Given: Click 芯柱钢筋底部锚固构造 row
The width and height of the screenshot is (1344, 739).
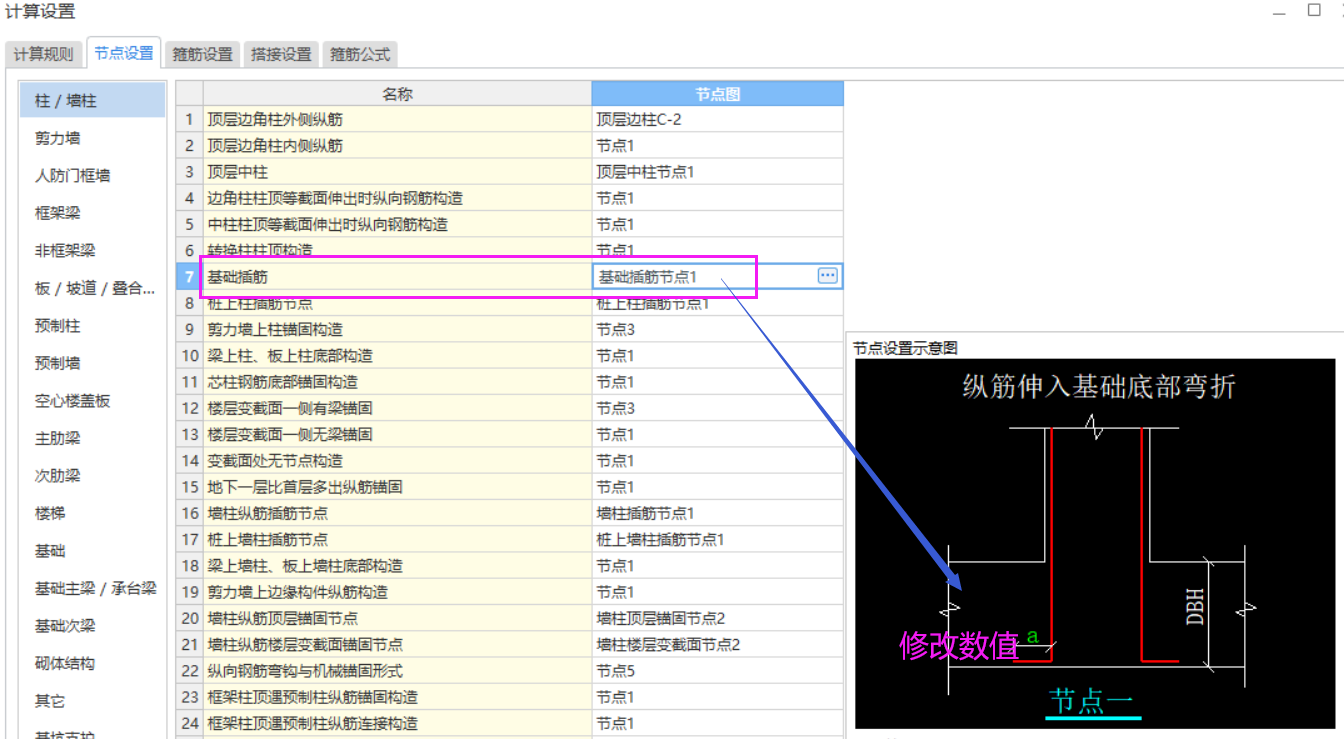Looking at the screenshot, I should [x=398, y=382].
